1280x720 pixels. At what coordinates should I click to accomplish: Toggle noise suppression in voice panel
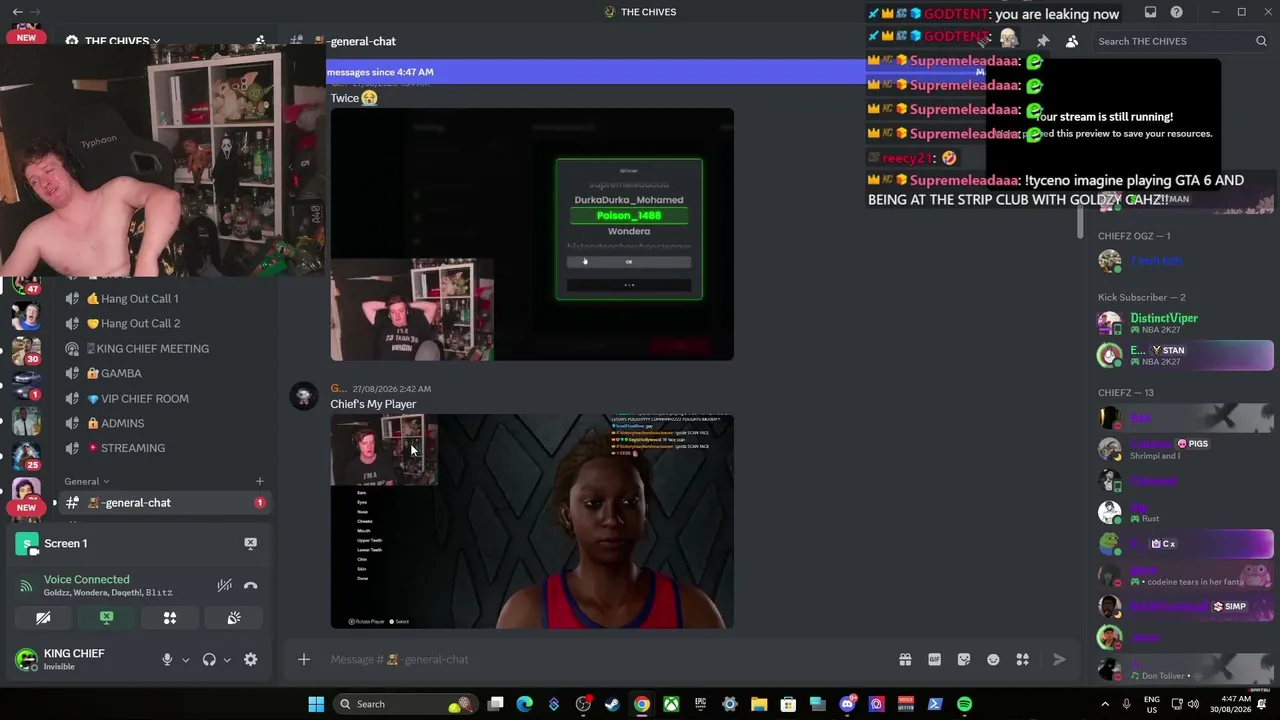coord(225,586)
